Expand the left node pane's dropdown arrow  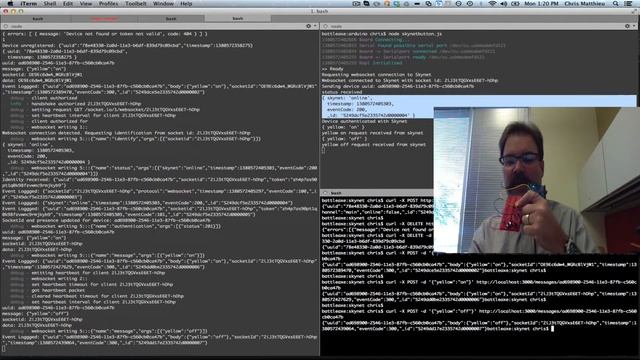click(315, 26)
